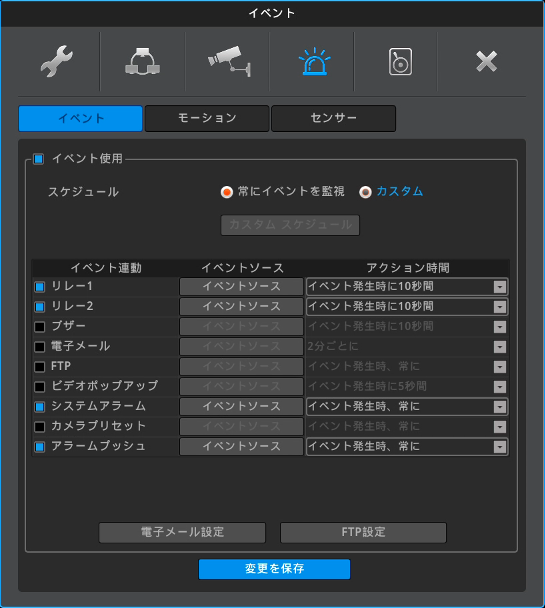Switch to the モーション tab
This screenshot has height=608, width=545.
coord(207,118)
